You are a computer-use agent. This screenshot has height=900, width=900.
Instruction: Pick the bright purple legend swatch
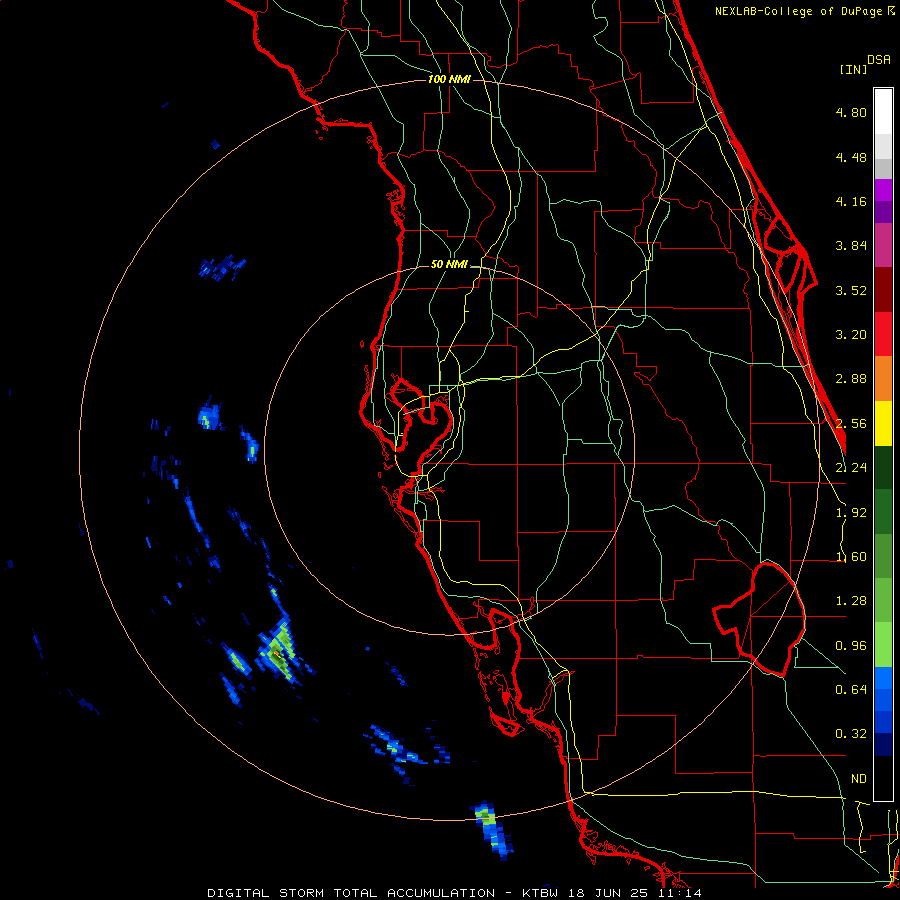click(x=883, y=190)
